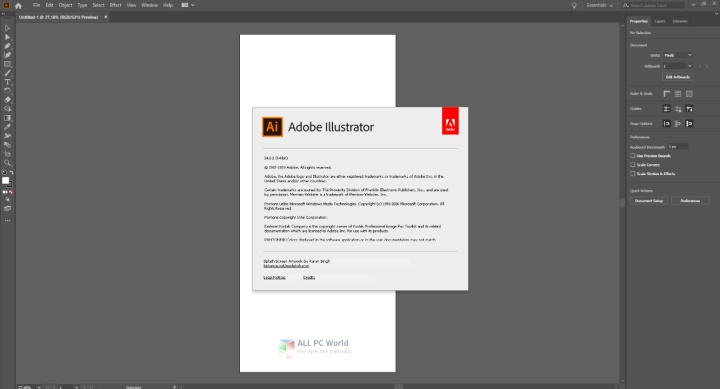Switch to the Layers tab
The image size is (720, 389).
tap(660, 21)
